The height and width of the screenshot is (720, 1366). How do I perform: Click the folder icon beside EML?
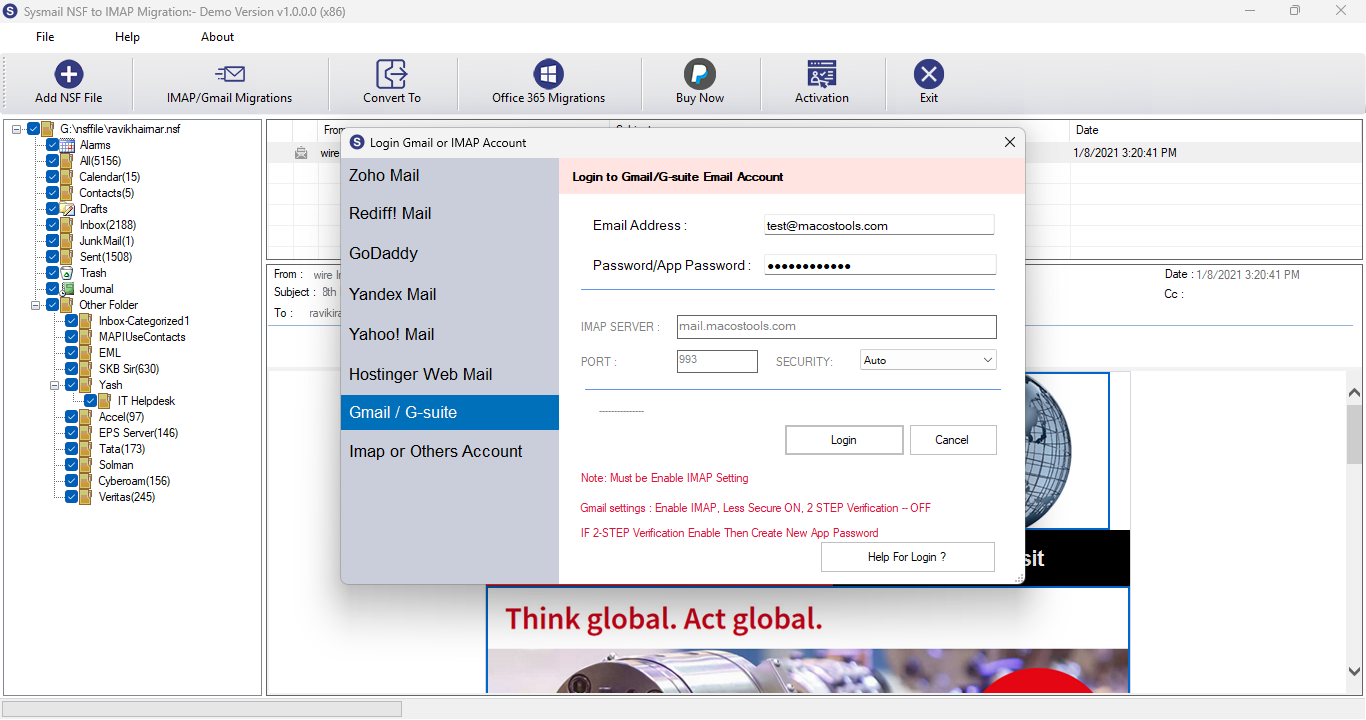[x=86, y=353]
